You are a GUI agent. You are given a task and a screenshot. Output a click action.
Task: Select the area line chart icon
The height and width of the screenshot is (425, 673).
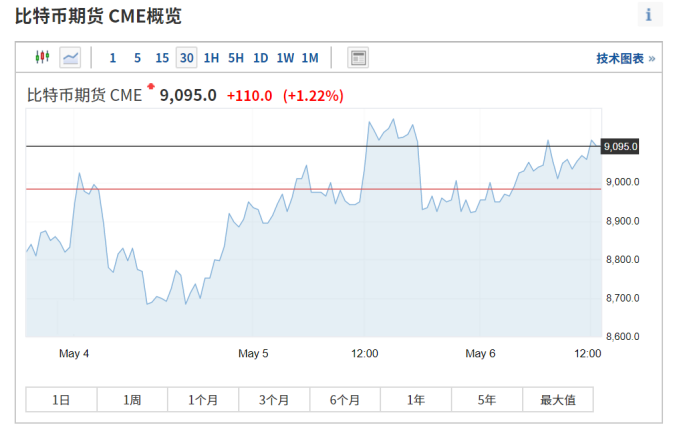tap(70, 57)
